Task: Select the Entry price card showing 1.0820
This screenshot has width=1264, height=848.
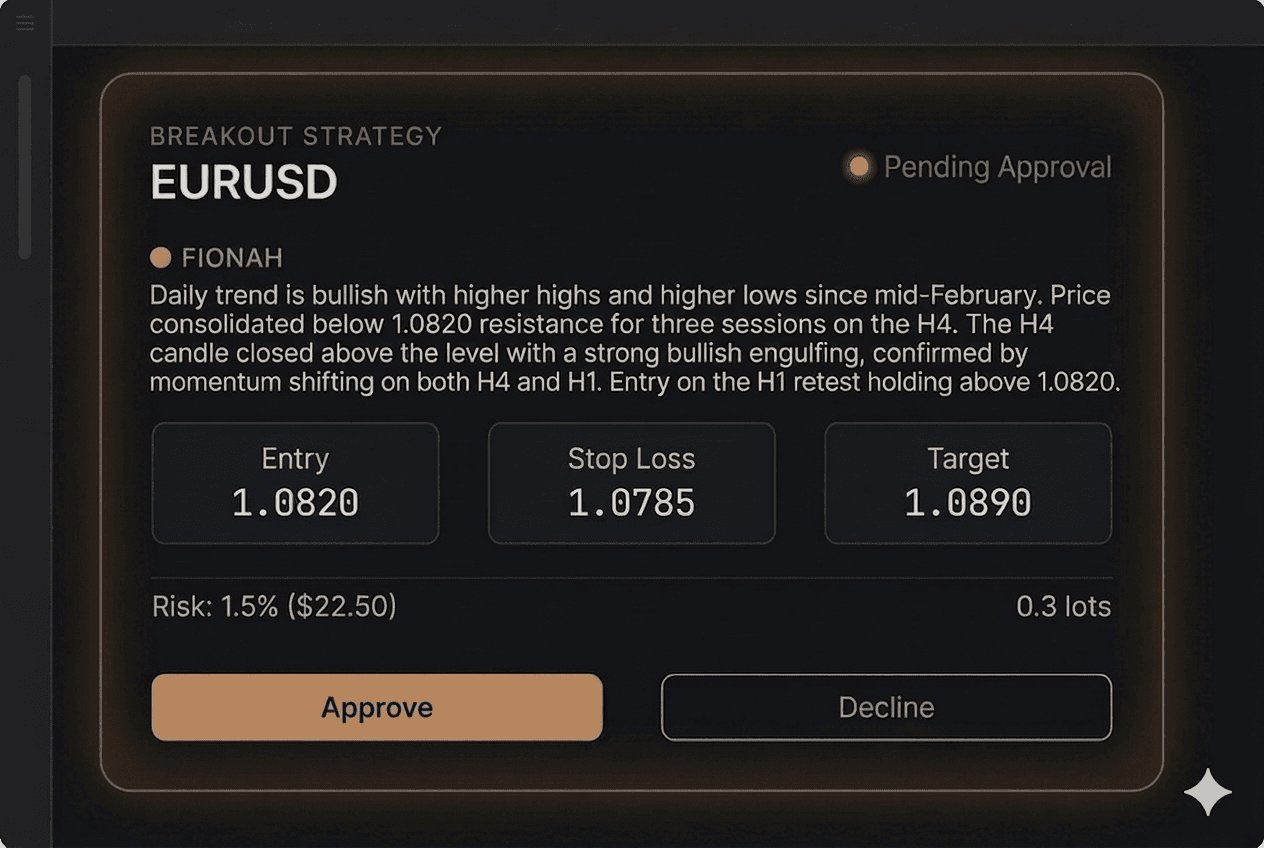Action: click(x=295, y=483)
